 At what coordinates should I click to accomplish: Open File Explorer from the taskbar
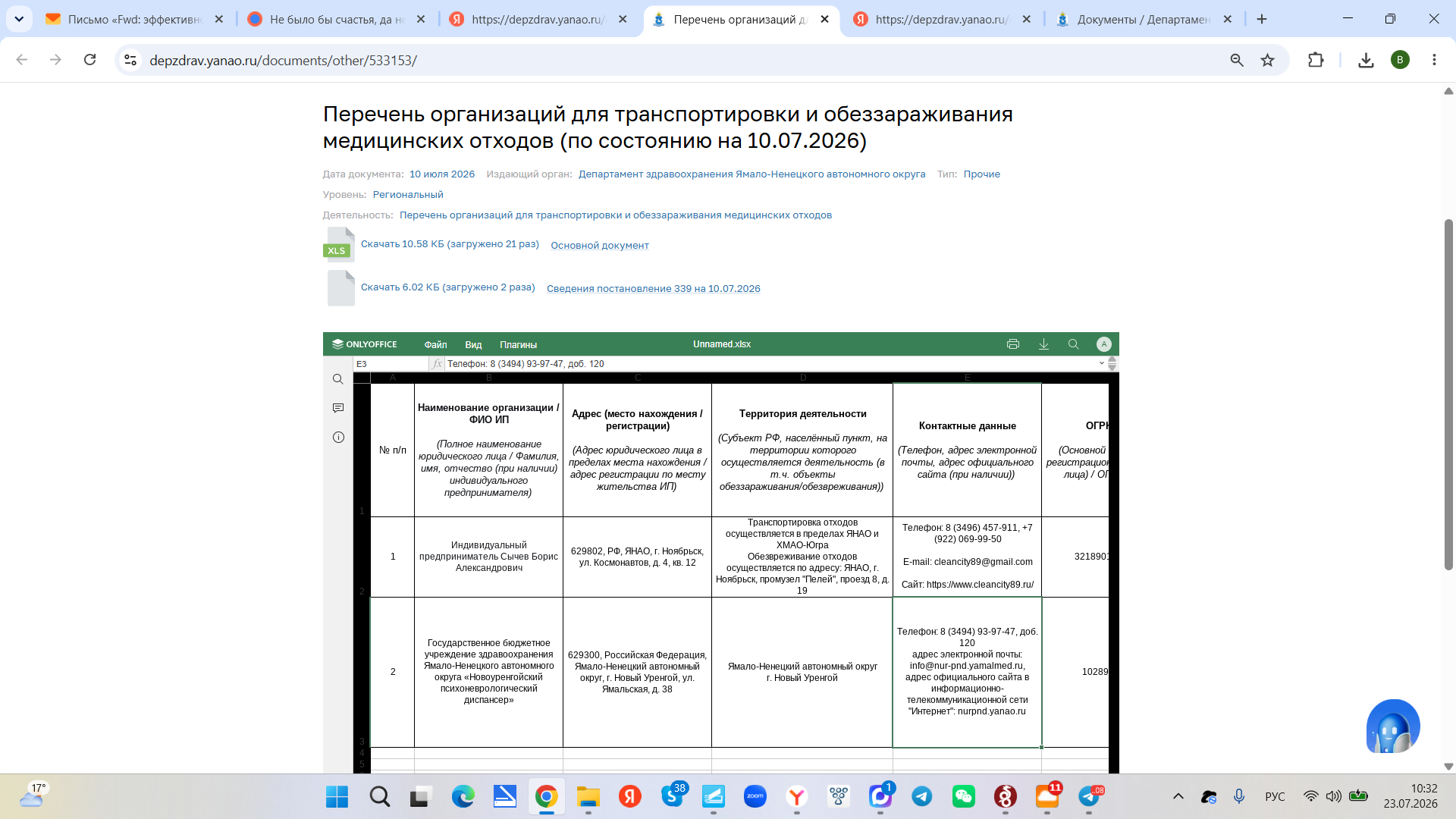click(x=588, y=796)
